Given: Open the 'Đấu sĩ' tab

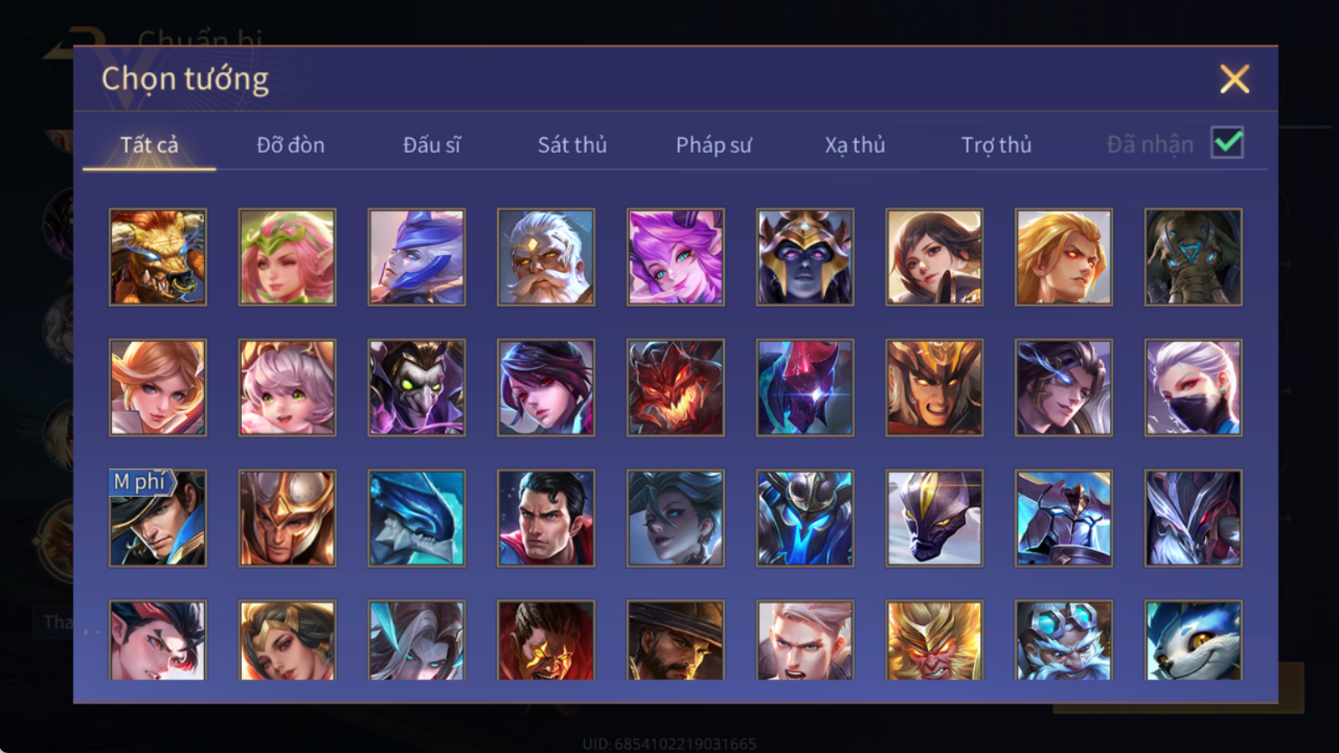Looking at the screenshot, I should [x=432, y=145].
